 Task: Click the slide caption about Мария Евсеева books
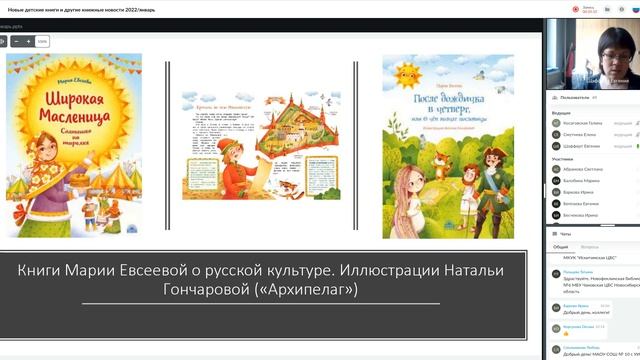[261, 280]
